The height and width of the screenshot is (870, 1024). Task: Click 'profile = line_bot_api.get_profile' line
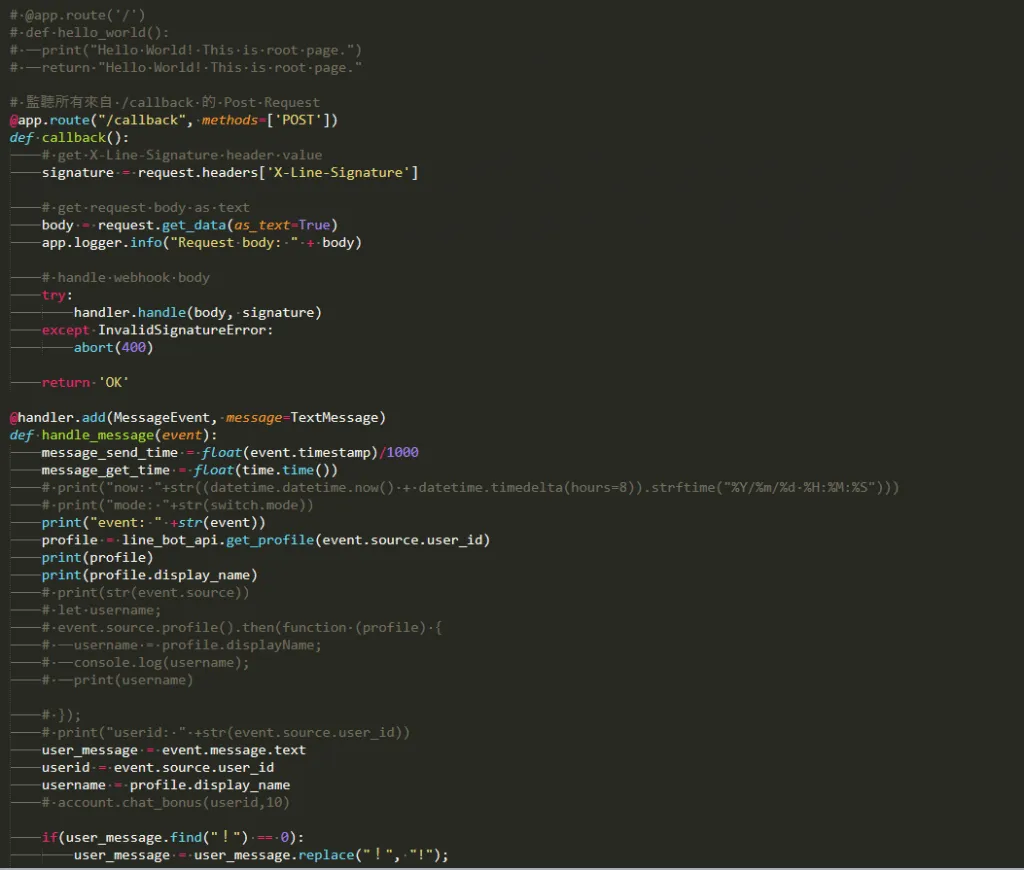click(266, 540)
